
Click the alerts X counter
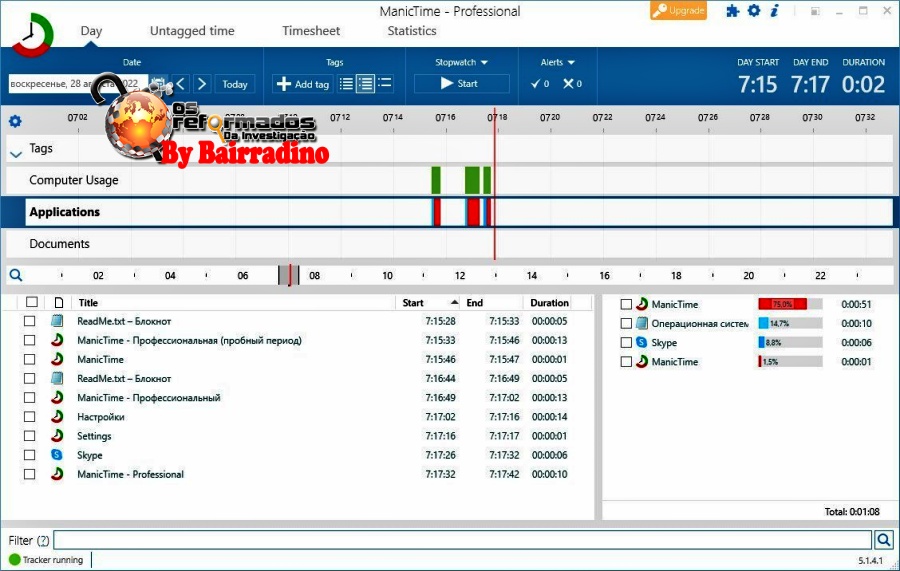pos(572,84)
